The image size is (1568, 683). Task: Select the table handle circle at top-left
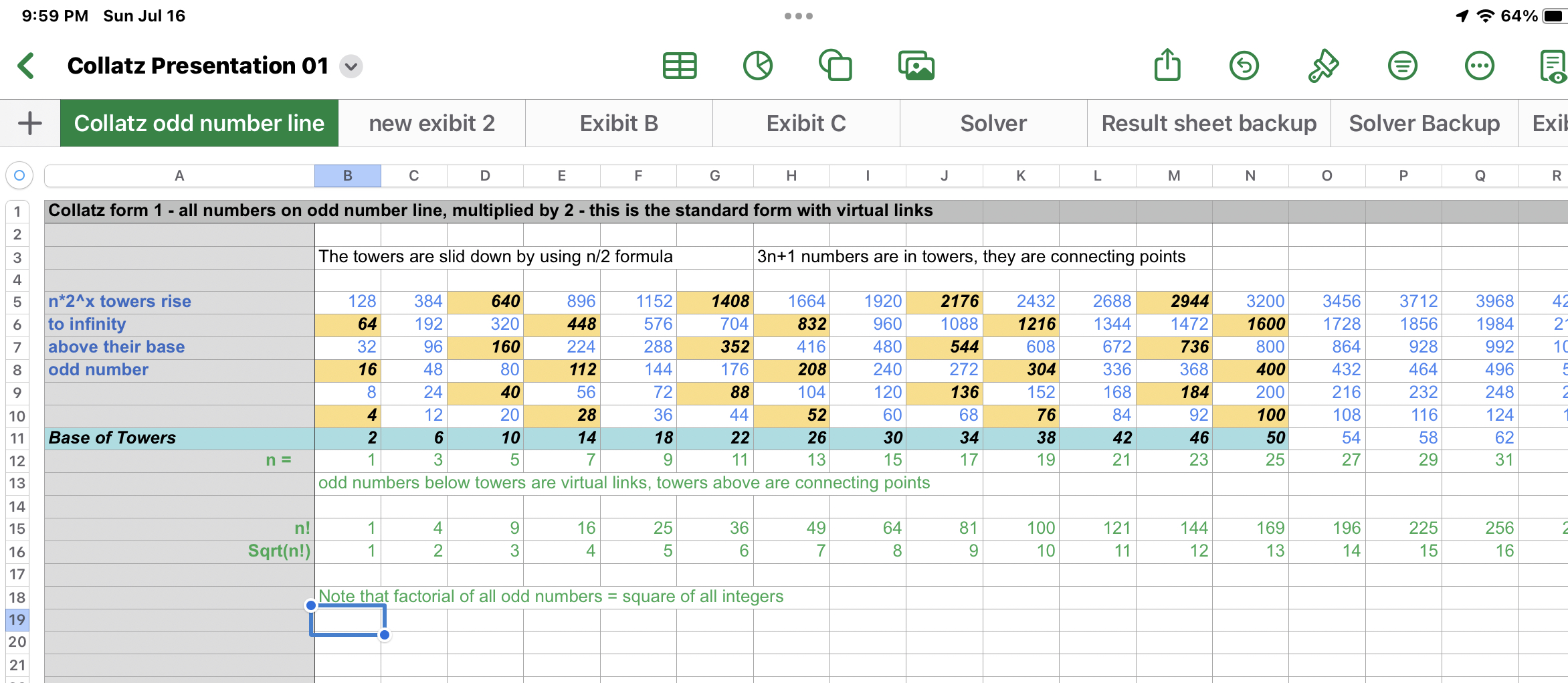pyautogui.click(x=19, y=175)
